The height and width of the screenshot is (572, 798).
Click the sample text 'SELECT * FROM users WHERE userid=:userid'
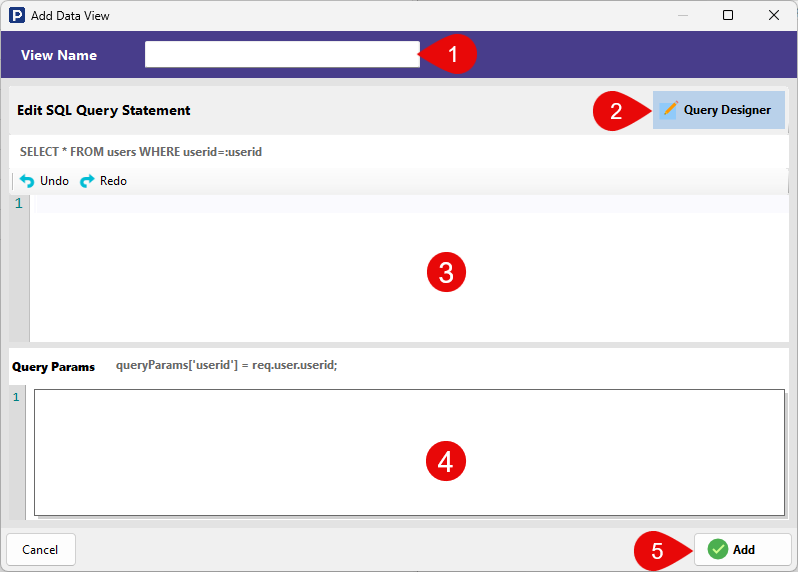pos(141,152)
